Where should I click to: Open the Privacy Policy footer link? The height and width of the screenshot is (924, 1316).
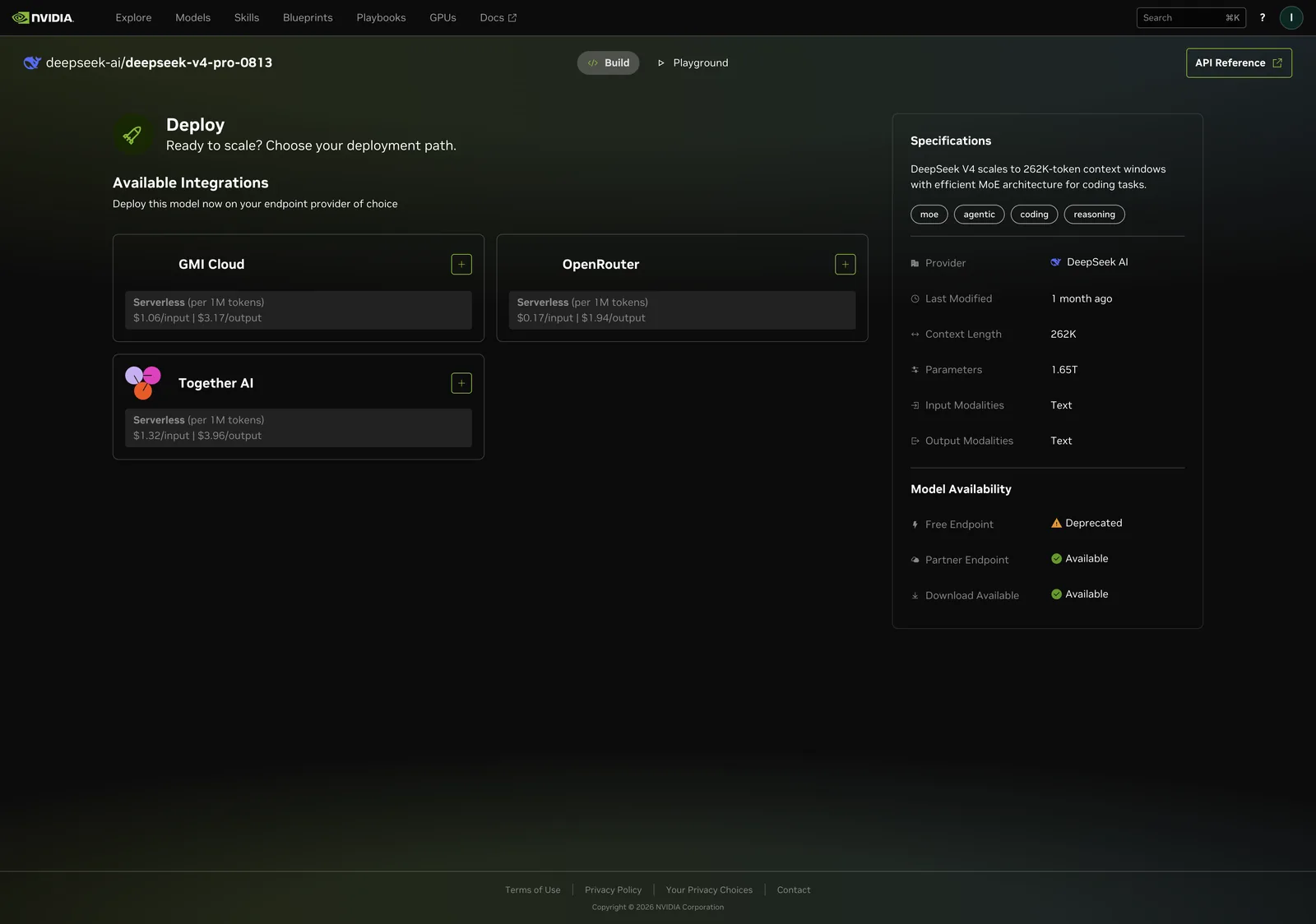[x=613, y=889]
